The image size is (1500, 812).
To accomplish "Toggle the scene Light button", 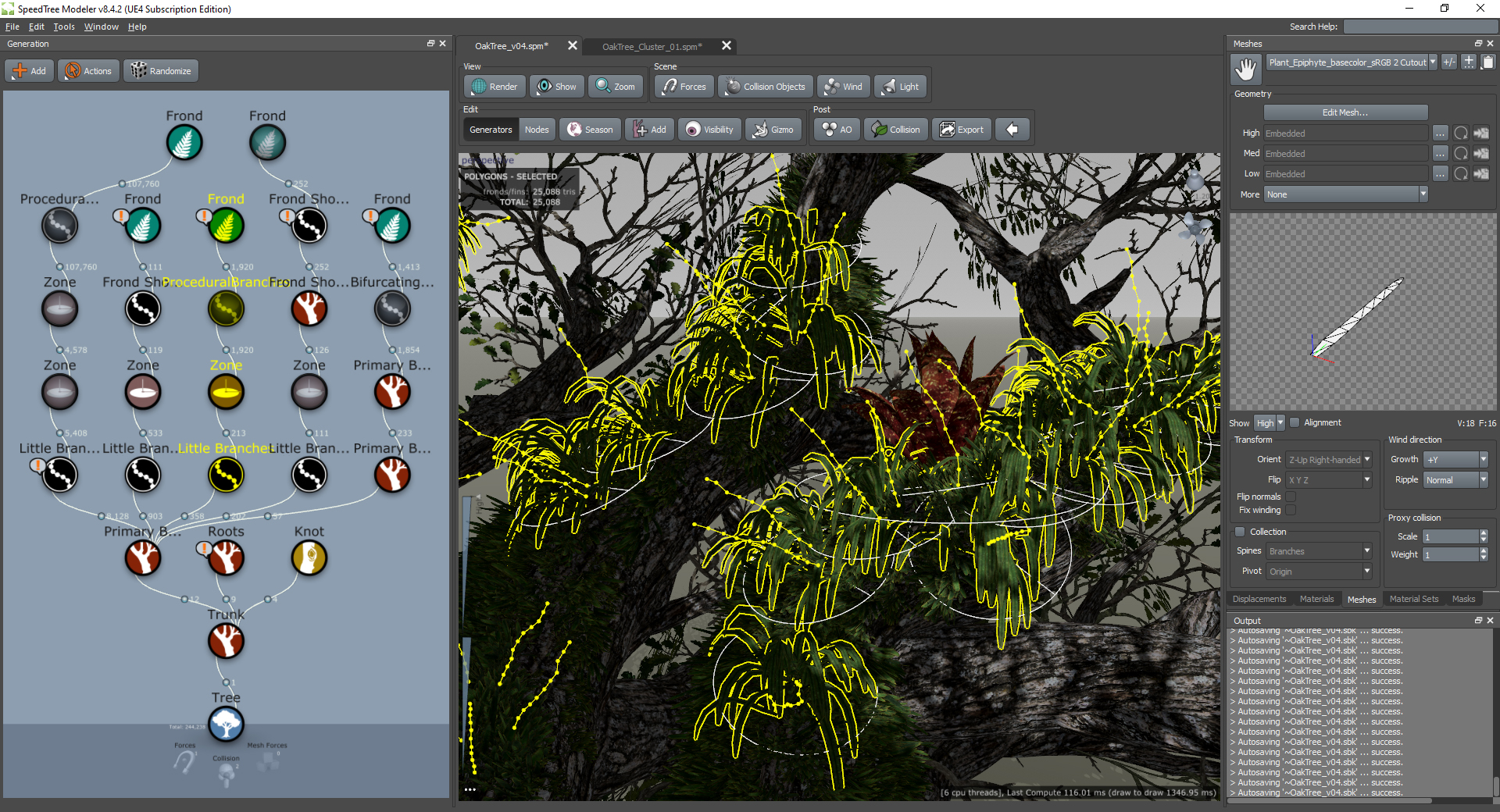I will (901, 87).
